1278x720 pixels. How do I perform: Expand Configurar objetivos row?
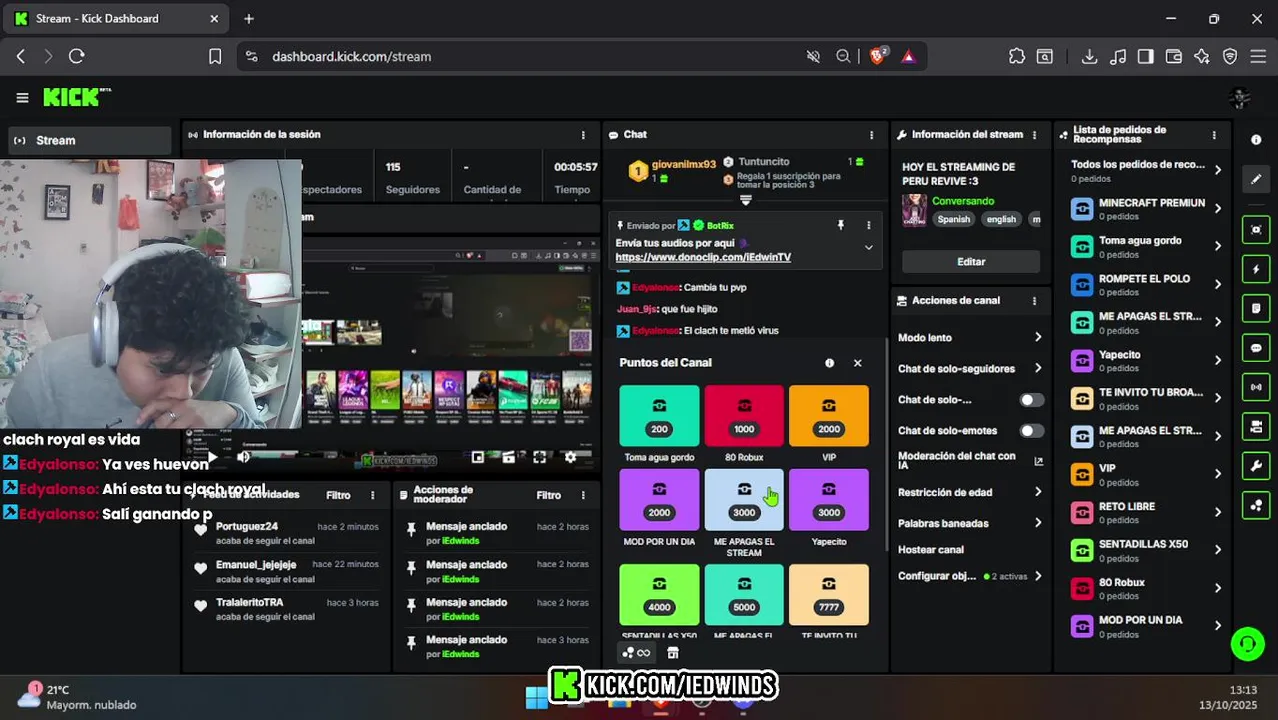970,576
